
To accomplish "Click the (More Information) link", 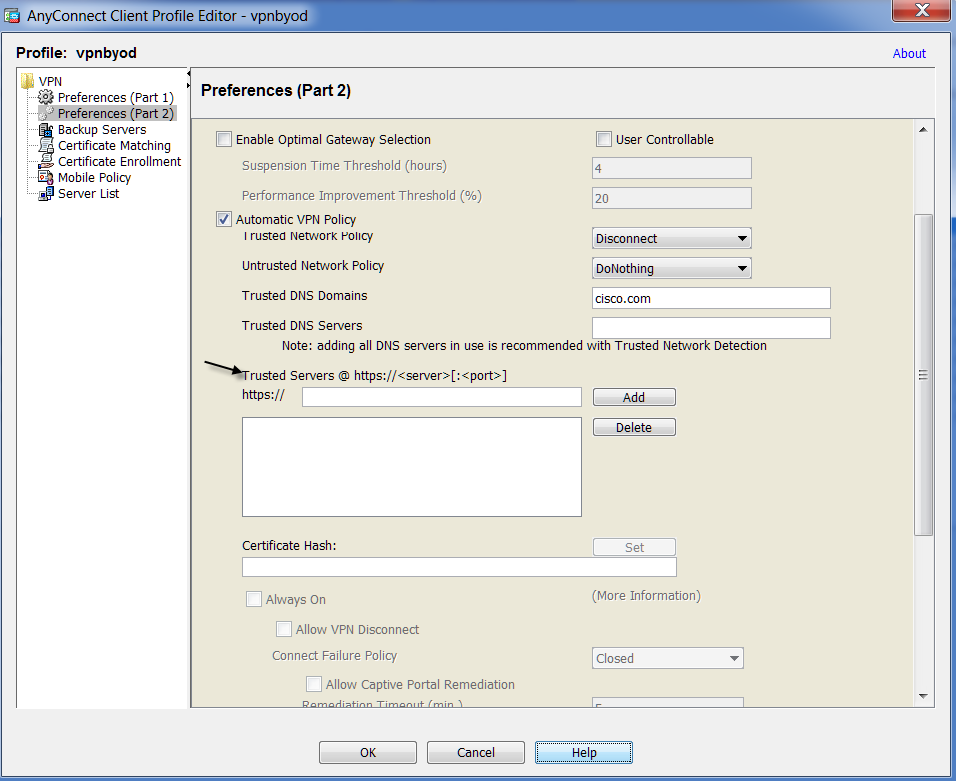I will coord(646,596).
